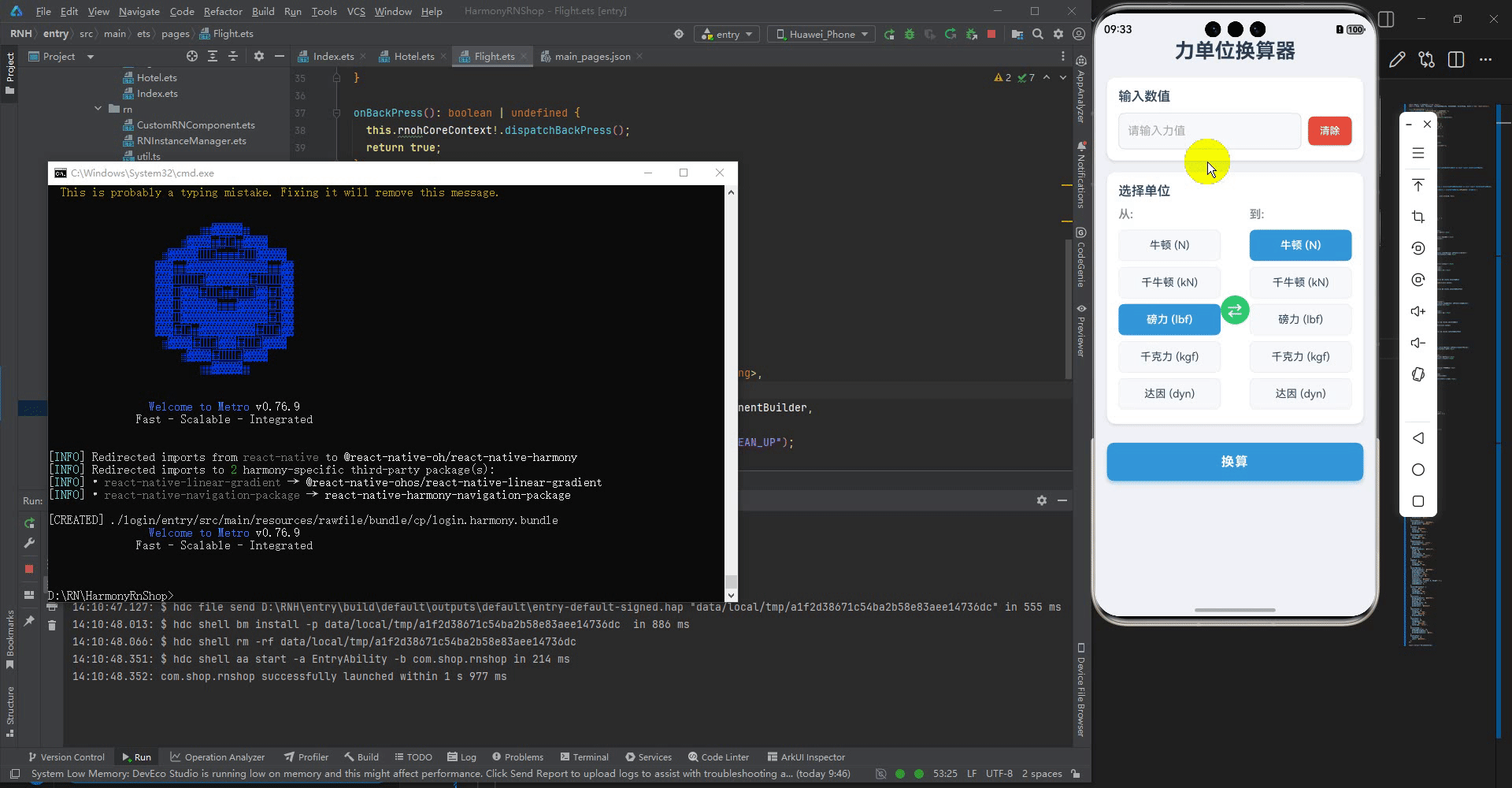Click cmd window scroll down arrow

pyautogui.click(x=731, y=596)
